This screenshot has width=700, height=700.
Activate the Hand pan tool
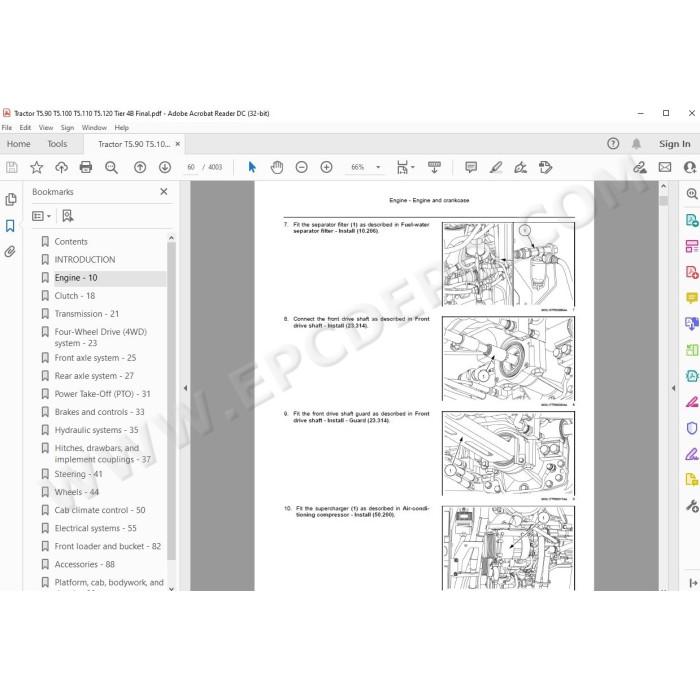coord(277,167)
